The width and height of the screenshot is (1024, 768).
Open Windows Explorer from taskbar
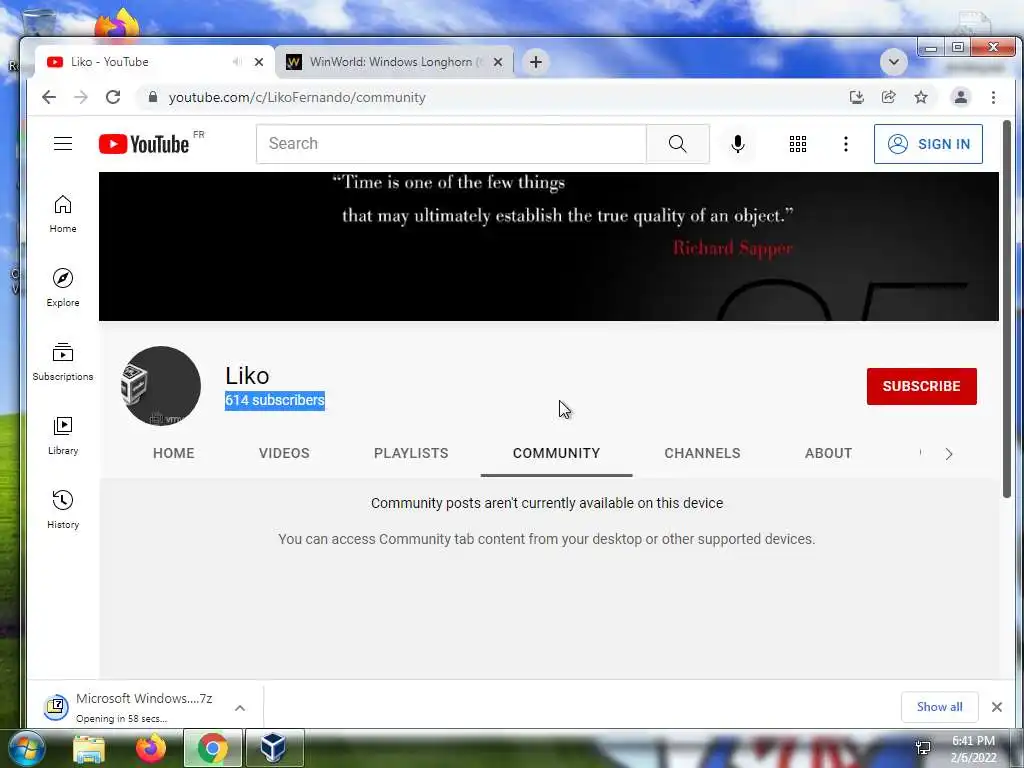[89, 748]
